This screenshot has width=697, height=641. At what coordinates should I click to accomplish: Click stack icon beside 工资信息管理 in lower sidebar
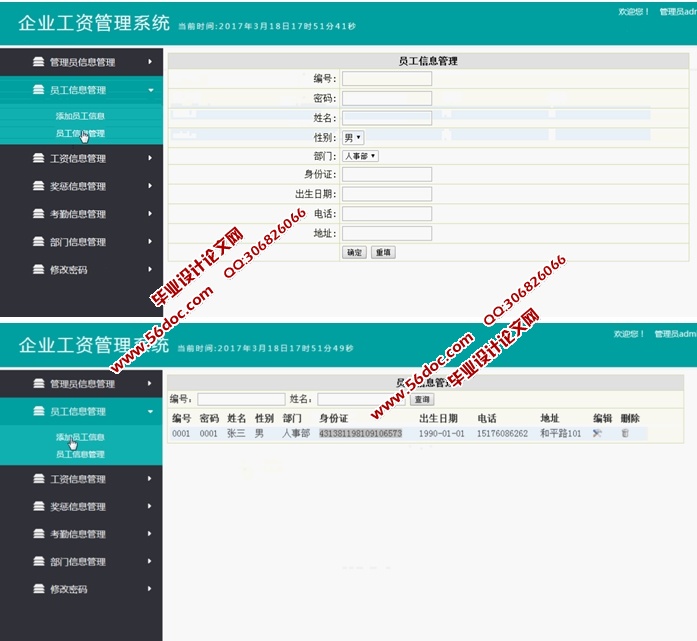click(39, 479)
